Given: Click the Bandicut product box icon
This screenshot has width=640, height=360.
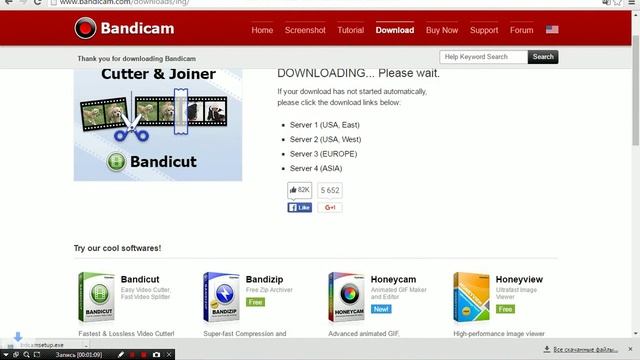Looking at the screenshot, I should [96, 297].
